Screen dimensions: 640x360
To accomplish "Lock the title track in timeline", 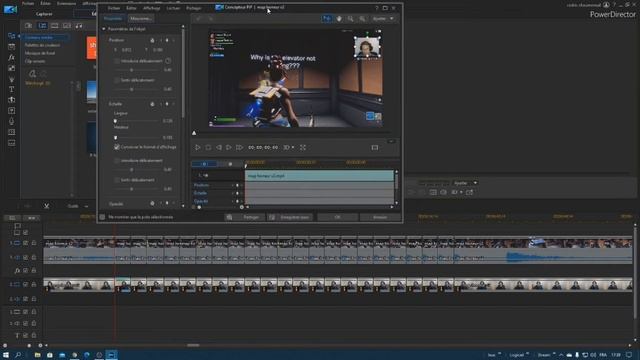I will 34,335.
